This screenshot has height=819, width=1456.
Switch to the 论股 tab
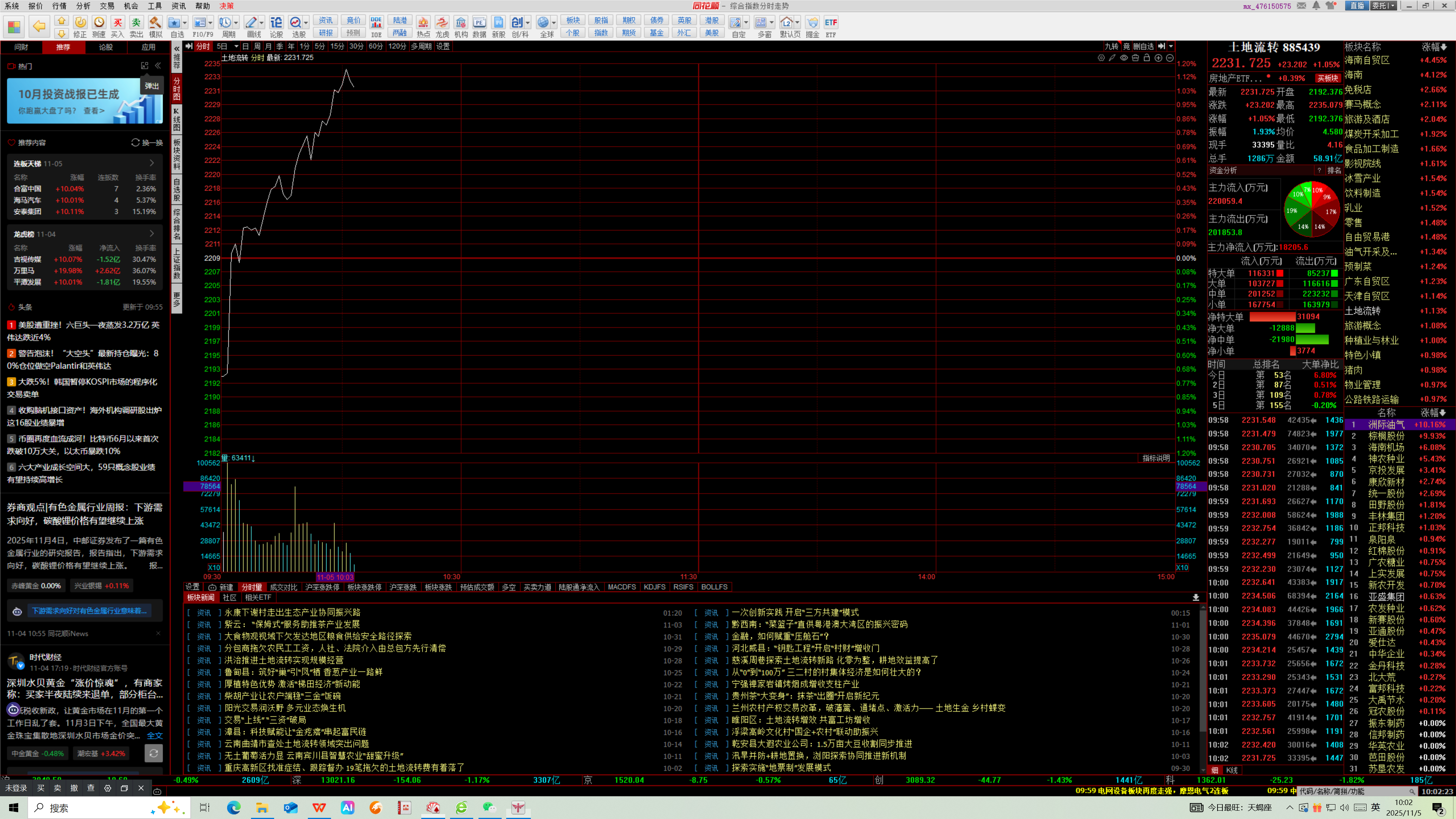click(106, 47)
